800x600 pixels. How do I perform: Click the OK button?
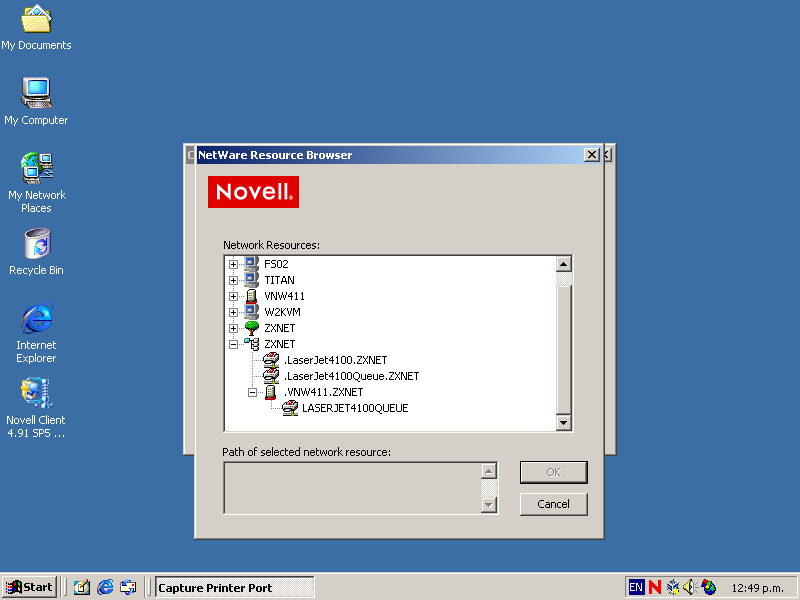[x=554, y=472]
